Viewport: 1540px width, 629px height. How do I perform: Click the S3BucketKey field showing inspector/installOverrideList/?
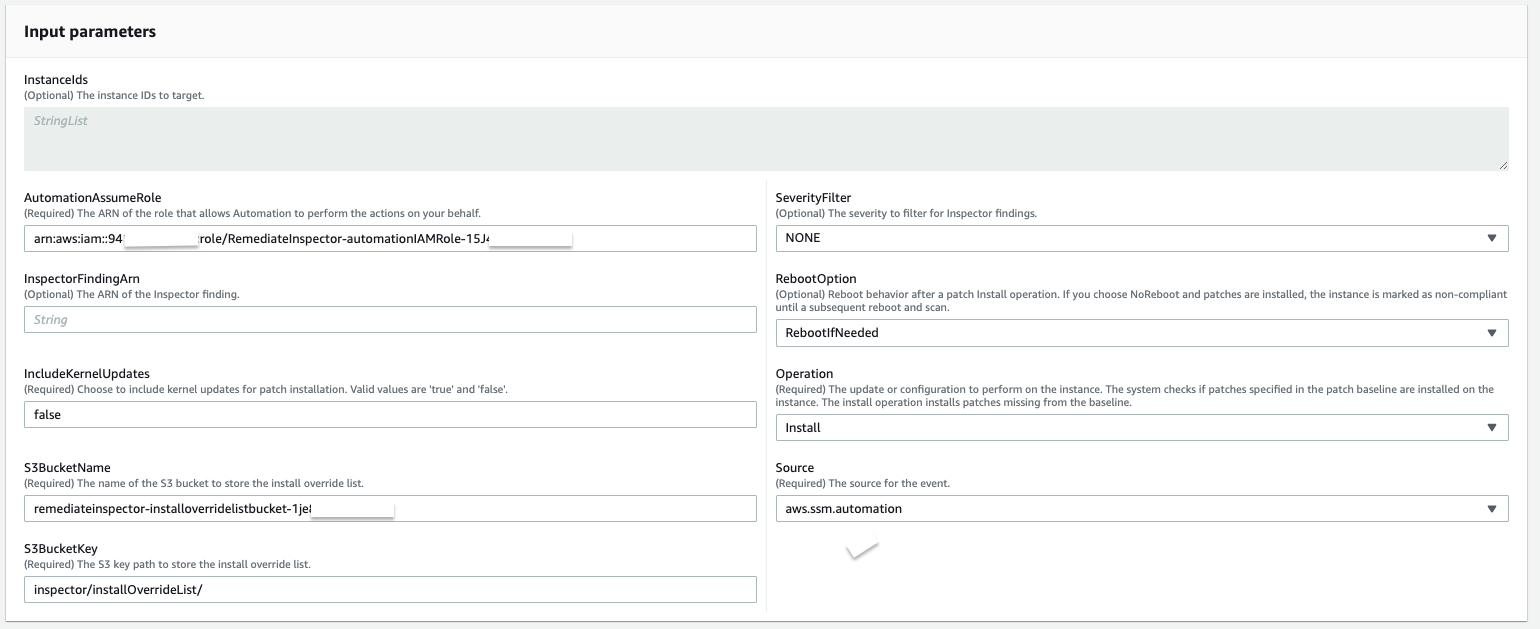(x=390, y=589)
